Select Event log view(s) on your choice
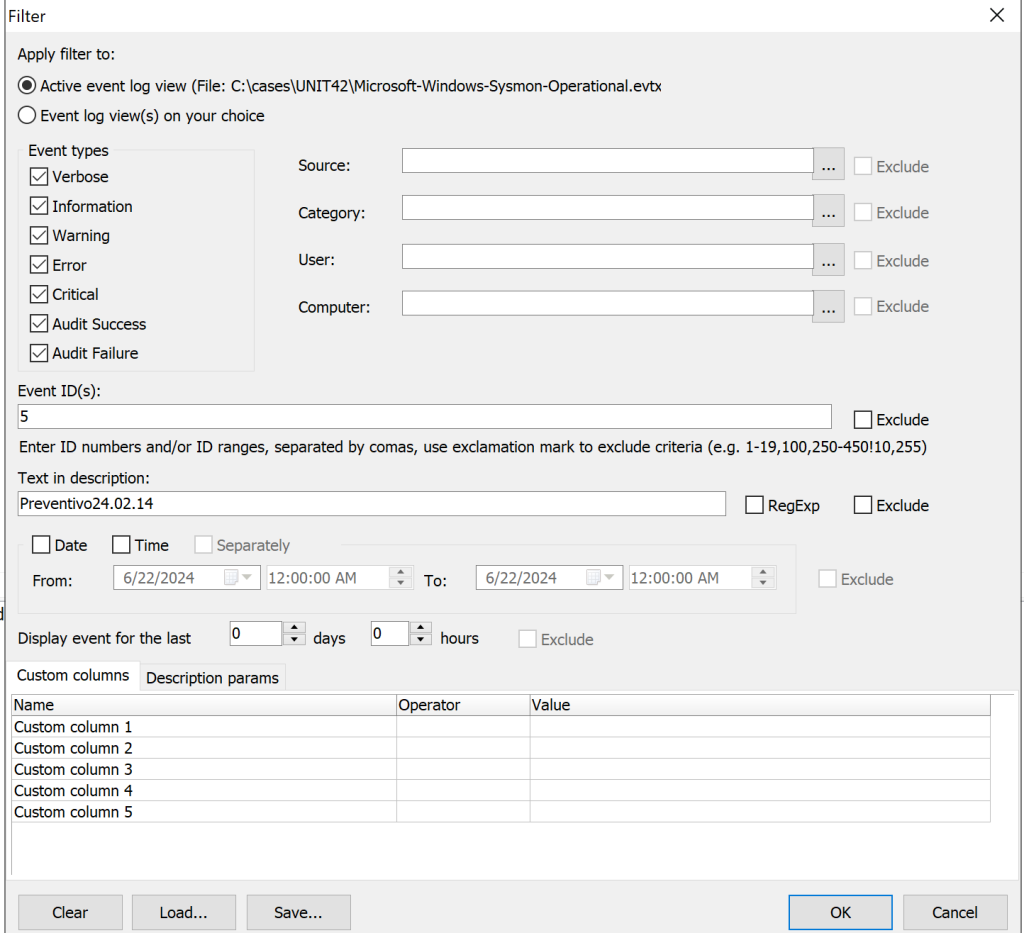 tap(27, 116)
